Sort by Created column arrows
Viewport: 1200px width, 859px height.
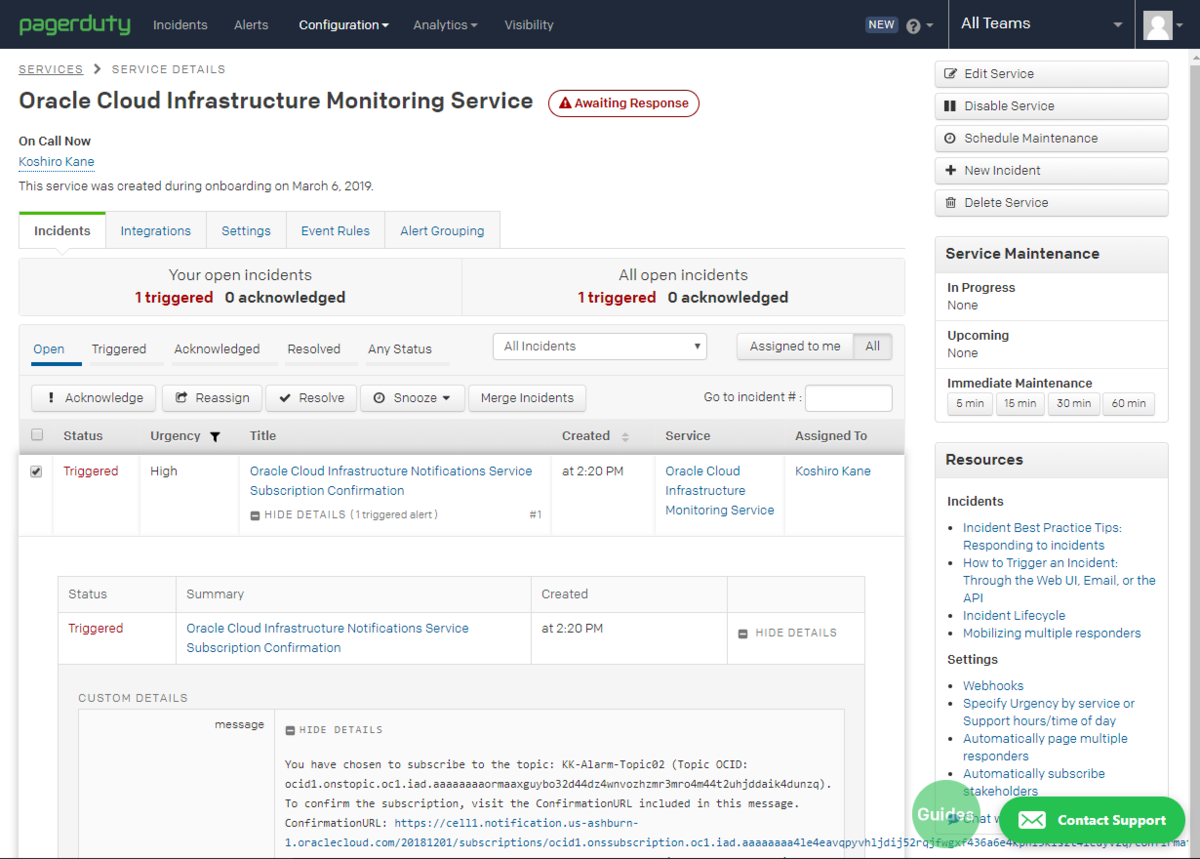click(x=625, y=437)
